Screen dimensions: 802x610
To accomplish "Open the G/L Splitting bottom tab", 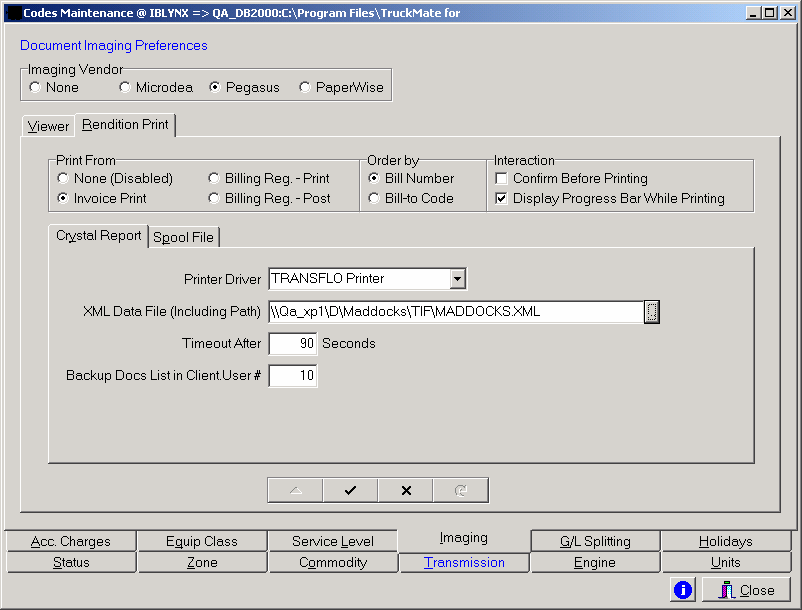I will click(595, 541).
